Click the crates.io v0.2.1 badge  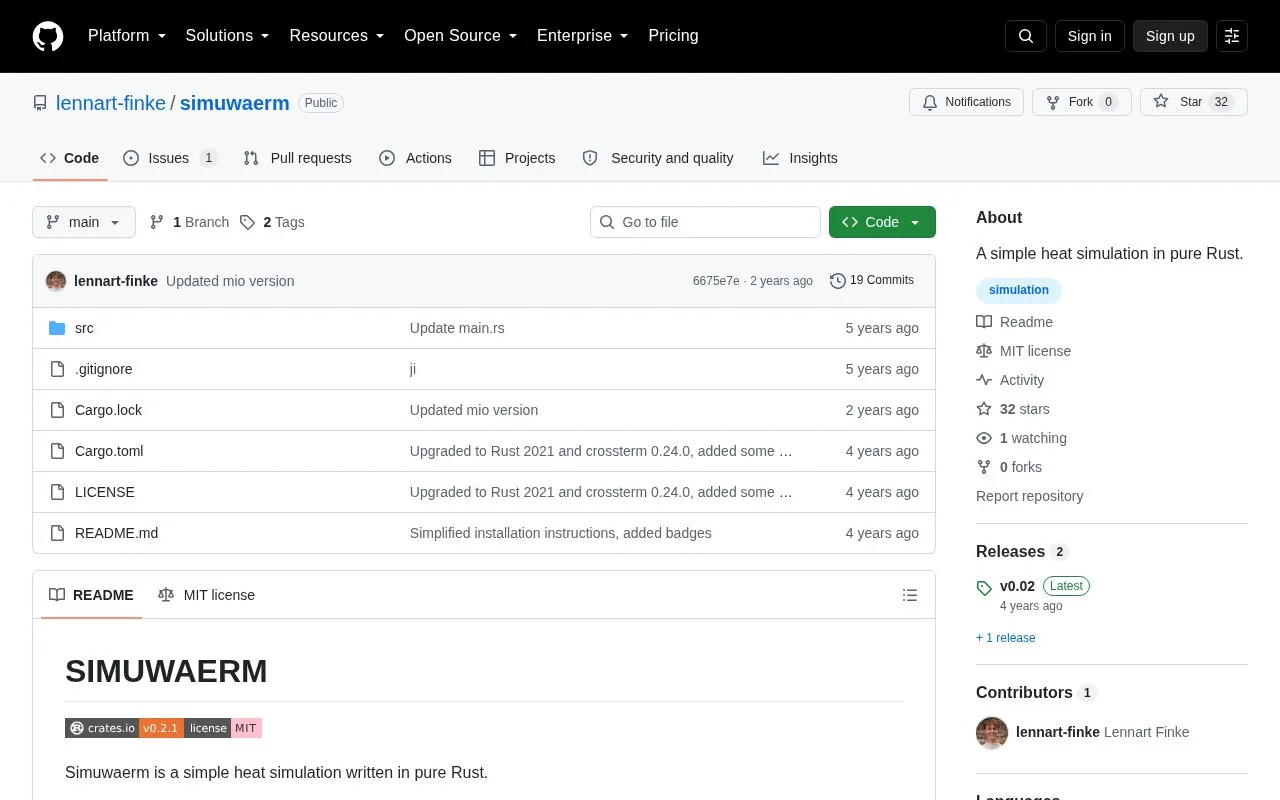pyautogui.click(x=124, y=728)
